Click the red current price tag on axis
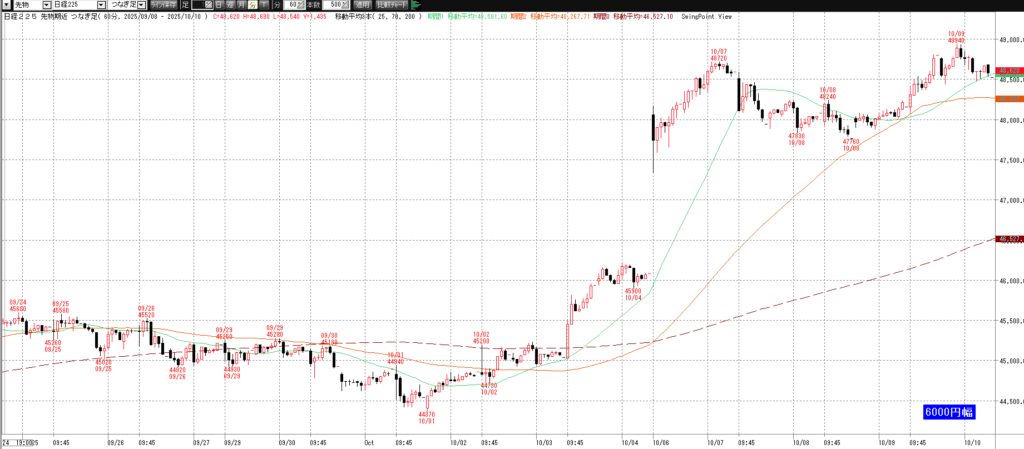Screen dimensions: 1024x449 coord(1006,70)
